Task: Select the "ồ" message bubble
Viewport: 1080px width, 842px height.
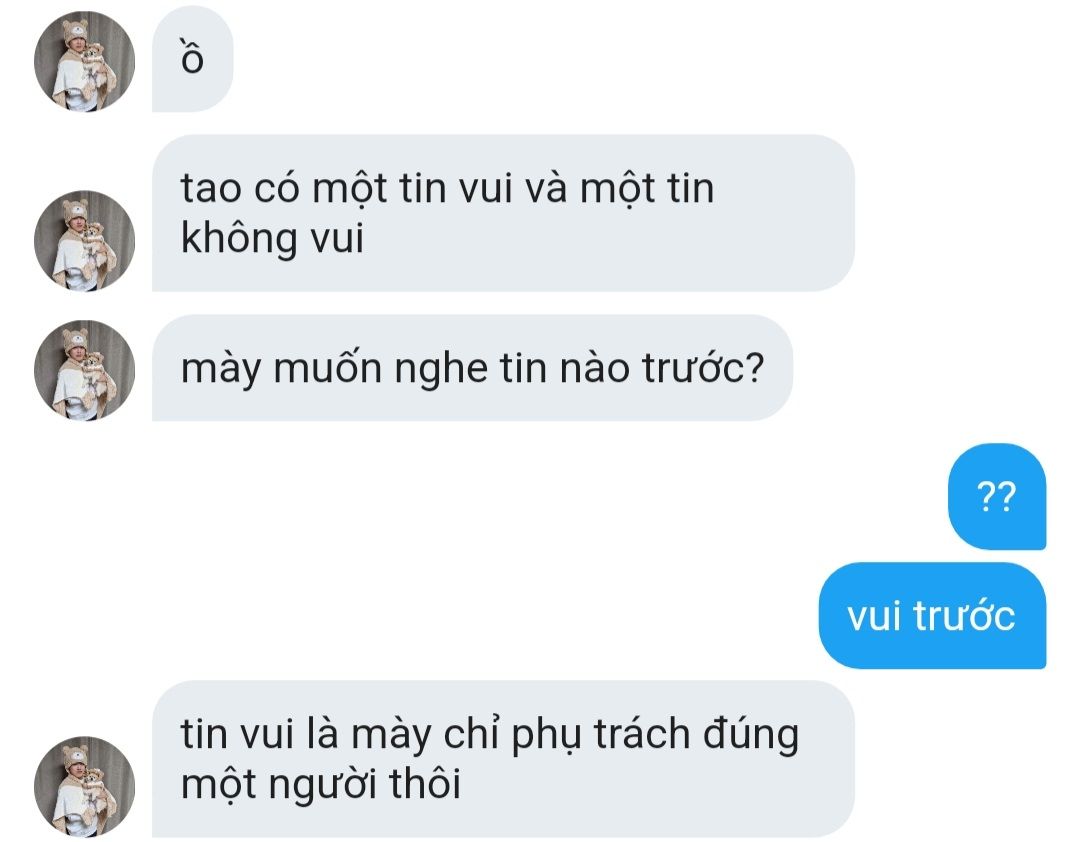Action: coord(192,59)
